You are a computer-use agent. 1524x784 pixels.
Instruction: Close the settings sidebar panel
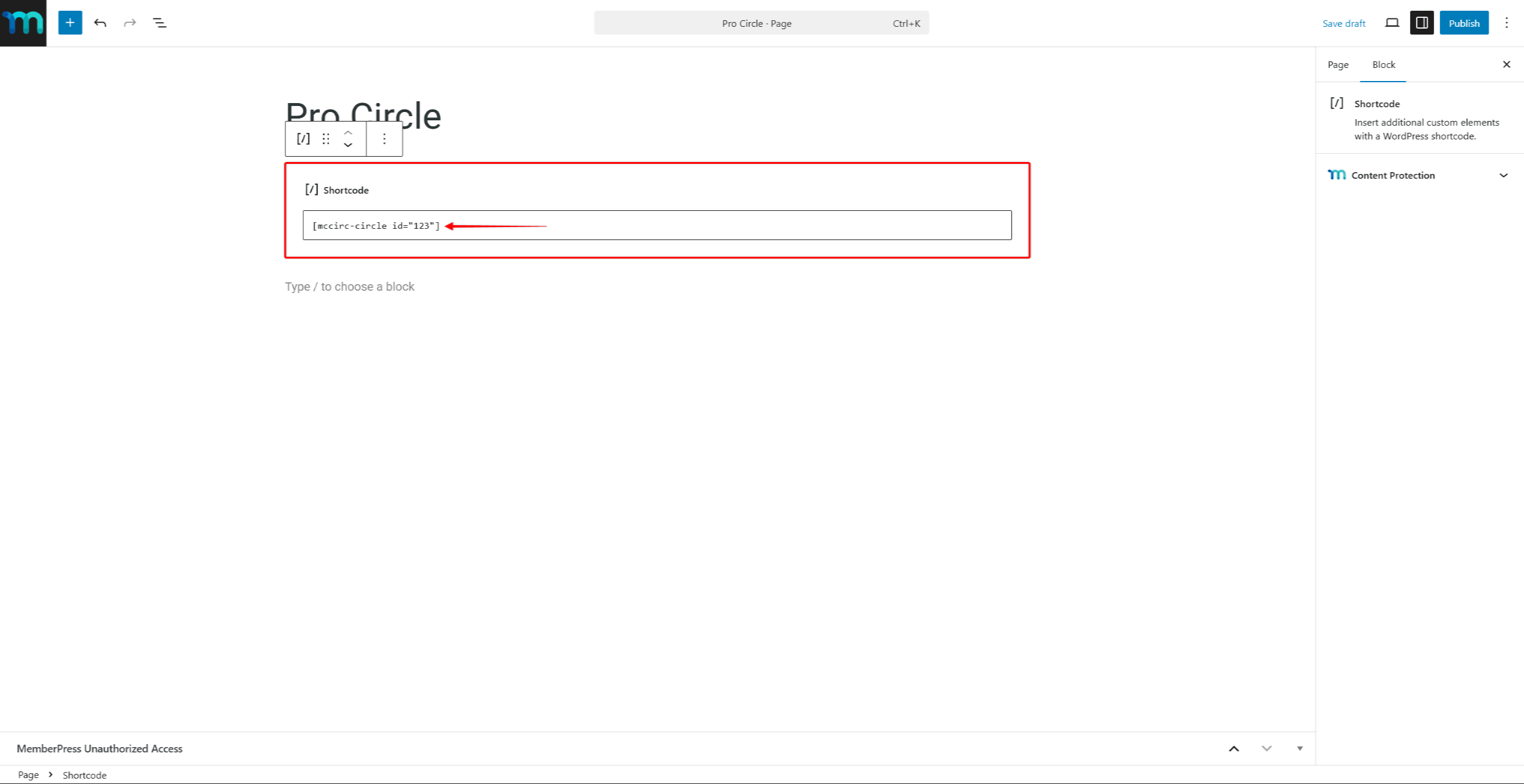click(1506, 64)
